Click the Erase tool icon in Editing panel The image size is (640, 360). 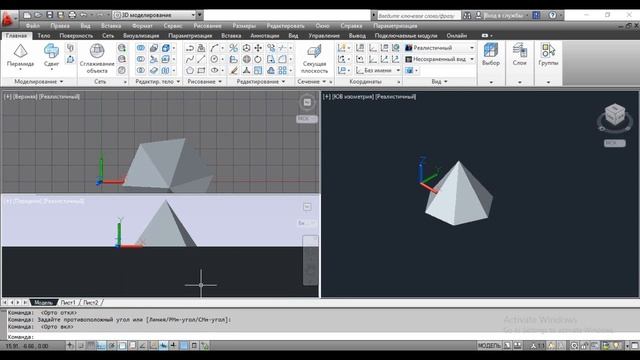coord(233,70)
